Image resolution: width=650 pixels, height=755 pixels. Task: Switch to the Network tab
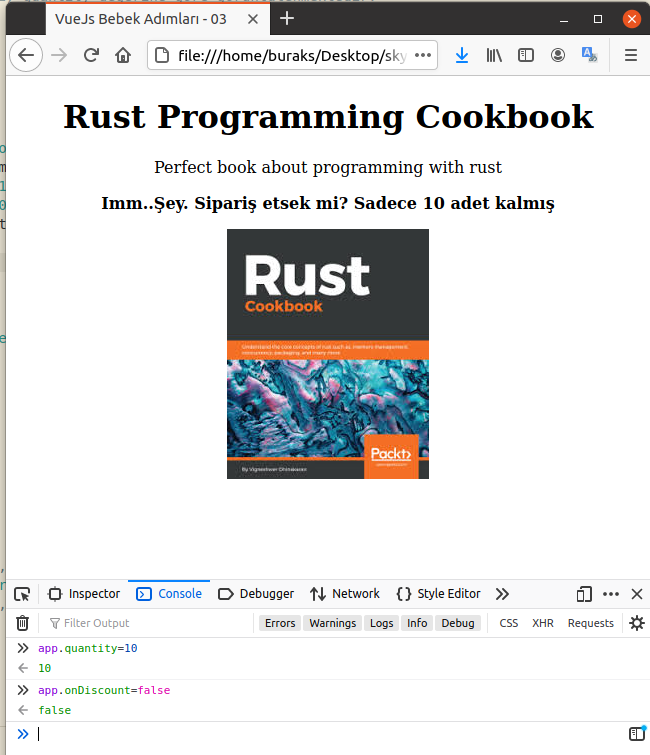click(345, 594)
